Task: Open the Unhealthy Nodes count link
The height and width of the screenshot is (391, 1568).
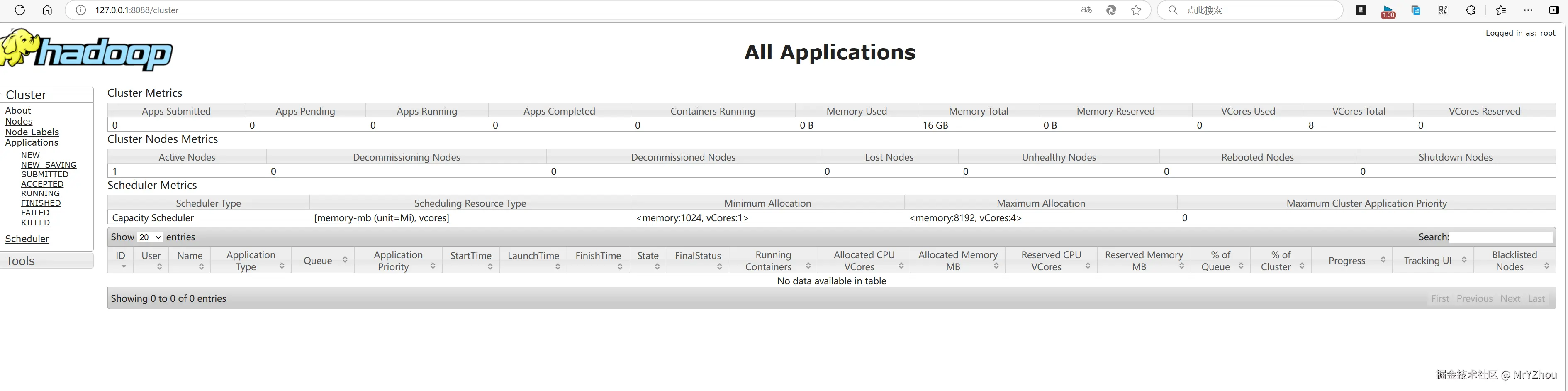Action: pyautogui.click(x=965, y=172)
